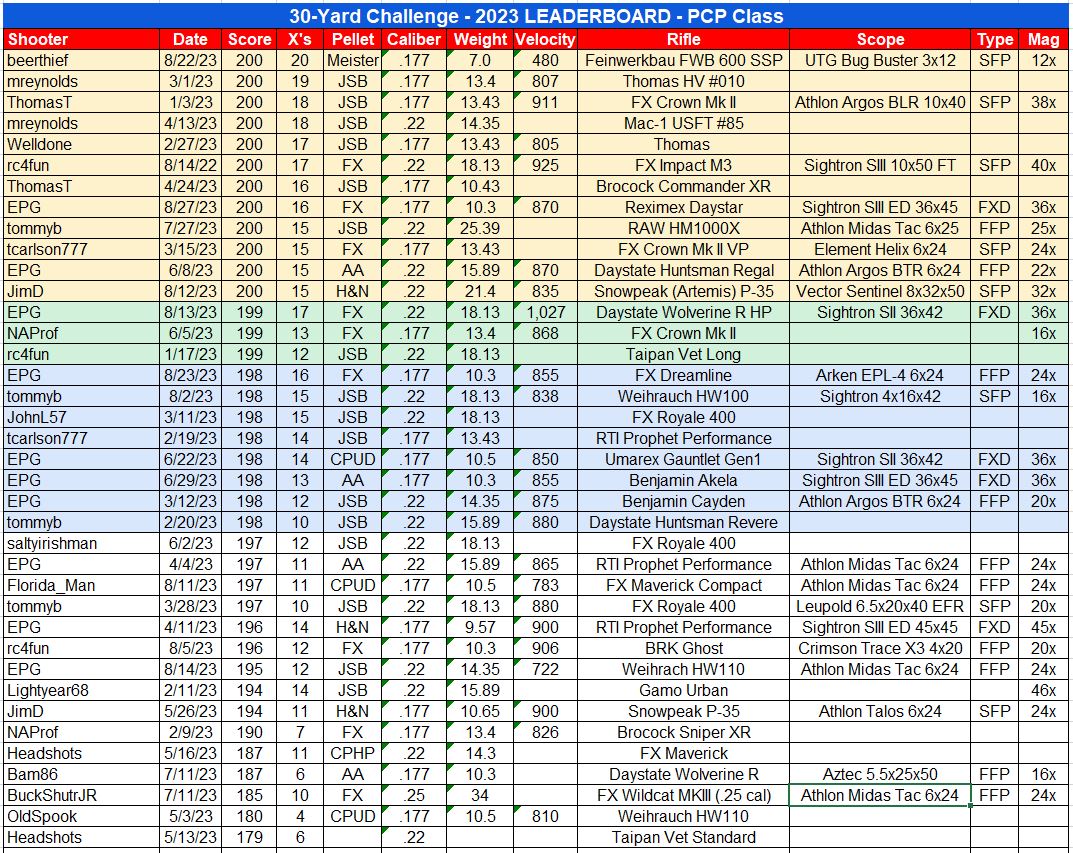
Task: Select the Velocity column header
Action: pos(545,39)
